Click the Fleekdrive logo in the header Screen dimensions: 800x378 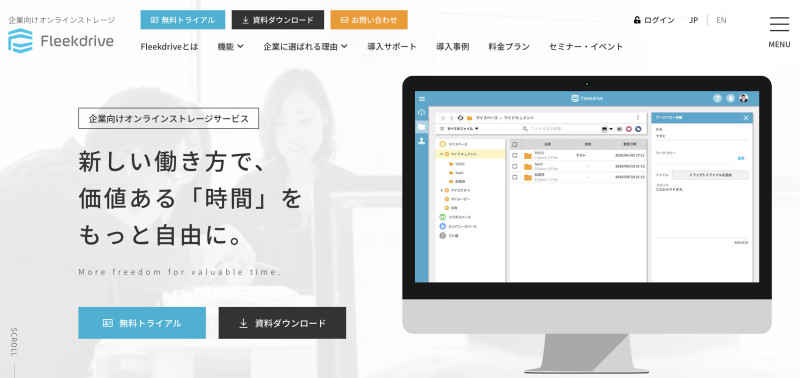61,41
